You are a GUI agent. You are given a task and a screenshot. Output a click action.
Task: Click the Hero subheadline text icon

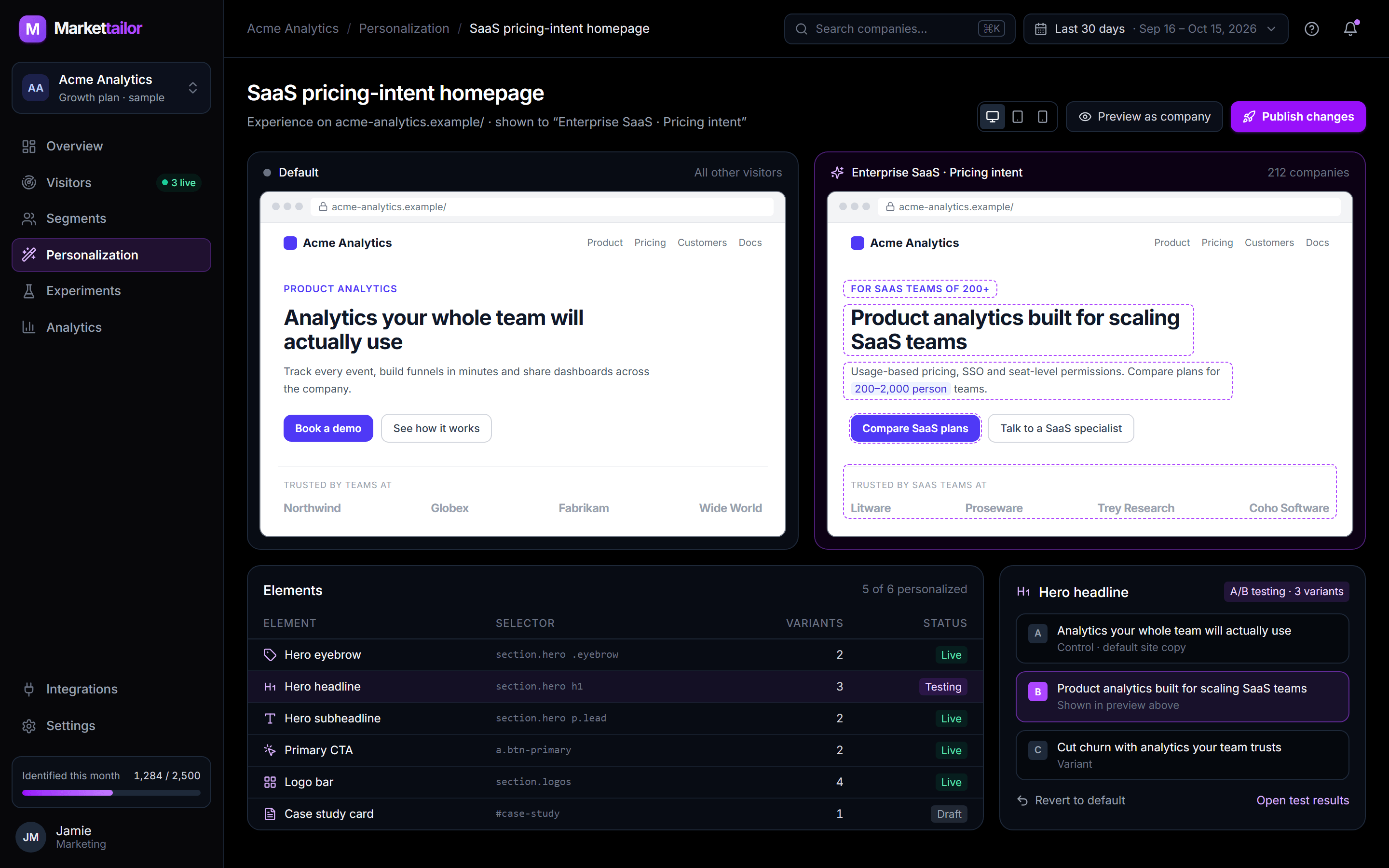270,719
